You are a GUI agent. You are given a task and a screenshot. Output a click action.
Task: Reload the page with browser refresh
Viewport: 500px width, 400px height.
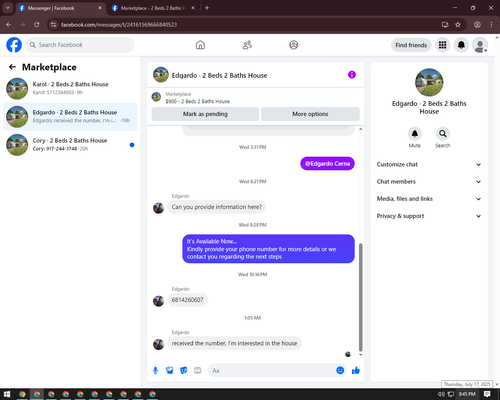pos(37,25)
